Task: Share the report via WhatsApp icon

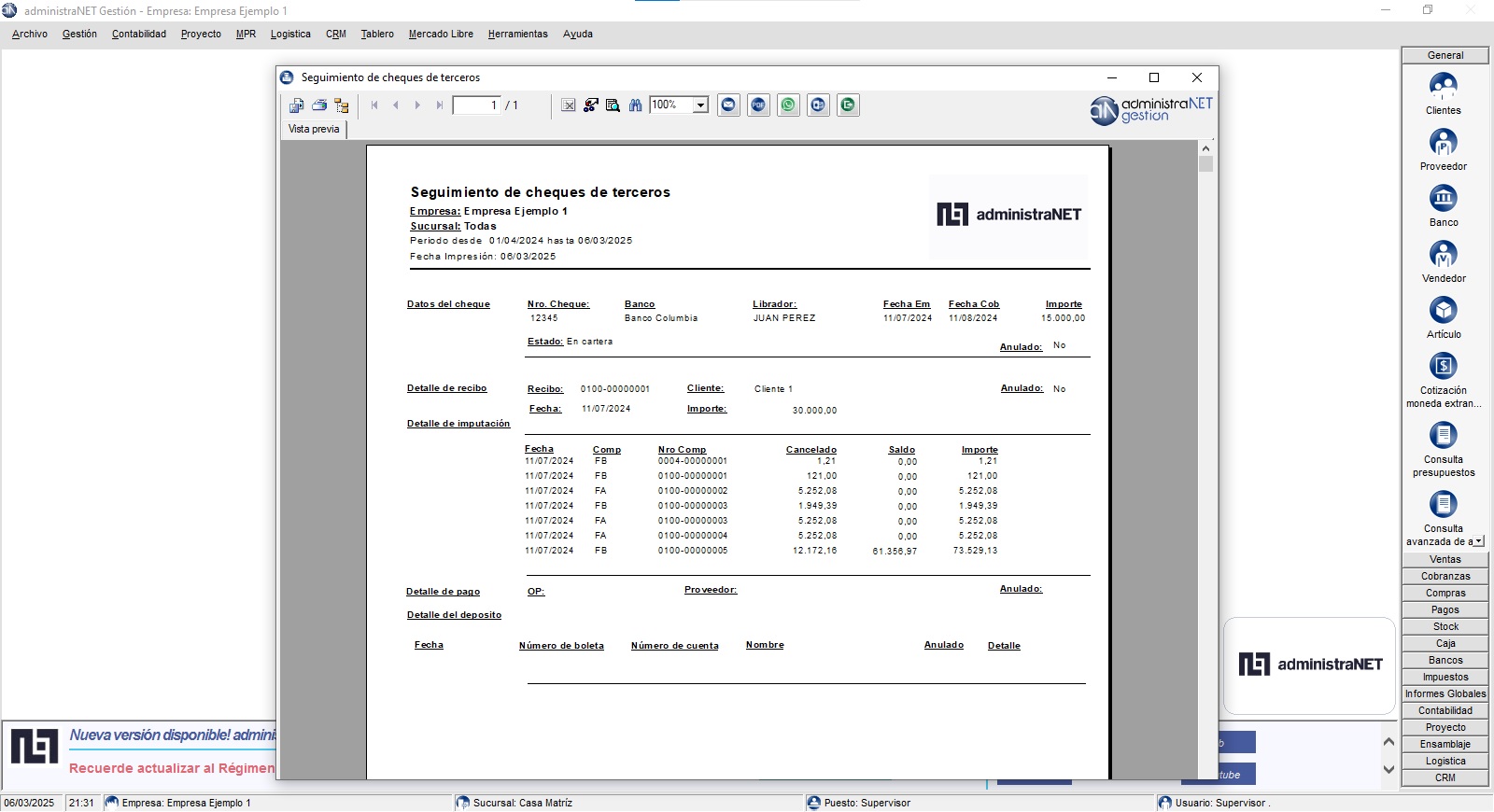Action: [x=789, y=105]
